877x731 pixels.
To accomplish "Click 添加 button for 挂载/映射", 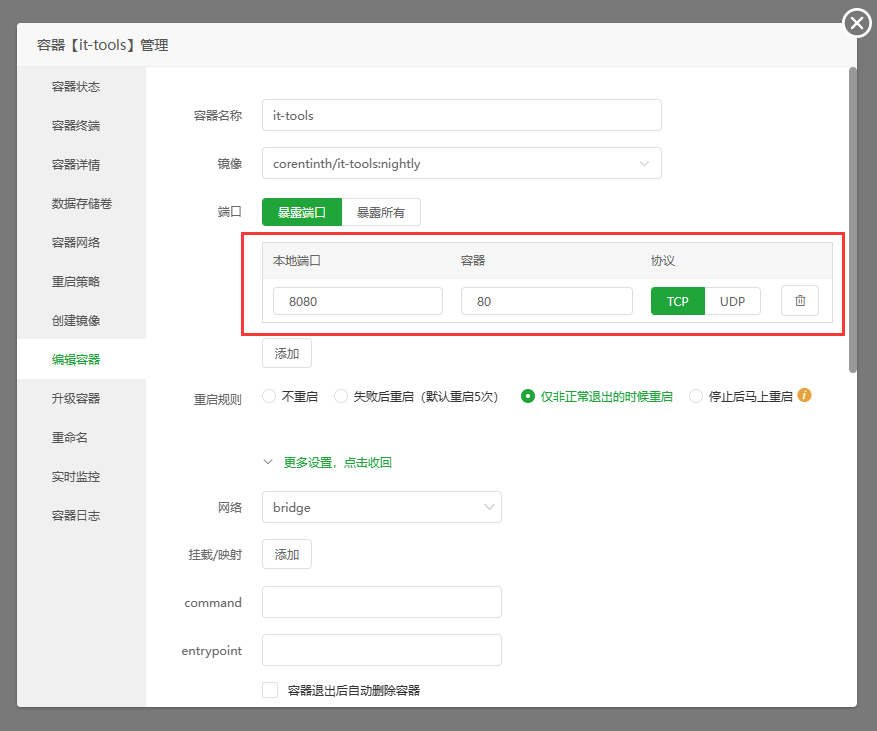I will pos(287,554).
